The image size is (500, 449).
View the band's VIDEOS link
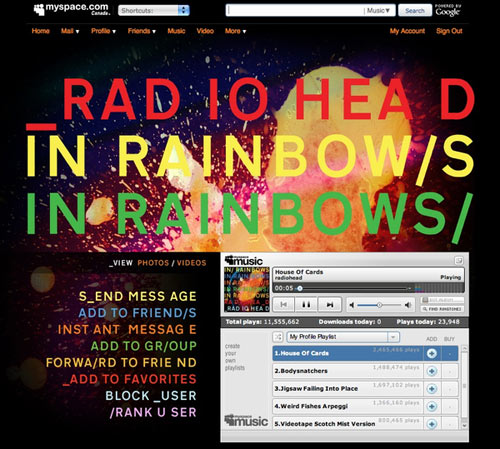[x=191, y=263]
